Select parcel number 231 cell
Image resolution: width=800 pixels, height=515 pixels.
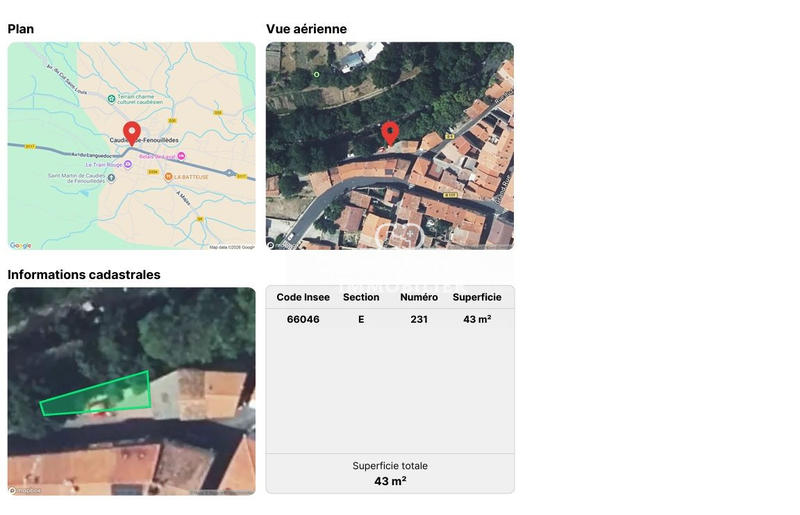(419, 320)
